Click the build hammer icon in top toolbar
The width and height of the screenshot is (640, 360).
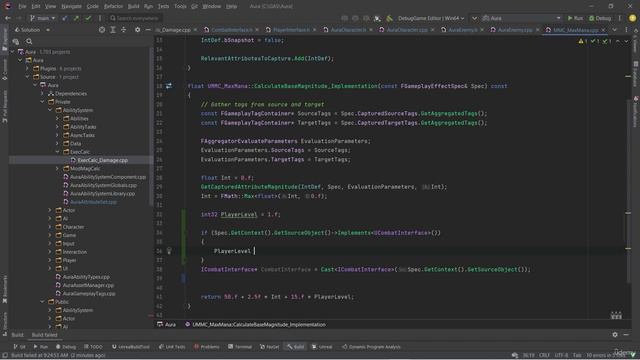389,18
